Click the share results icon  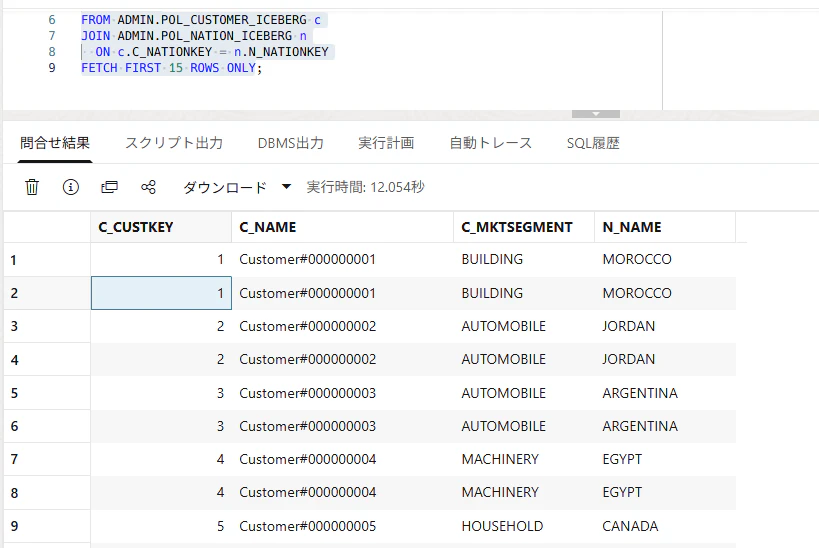[148, 186]
